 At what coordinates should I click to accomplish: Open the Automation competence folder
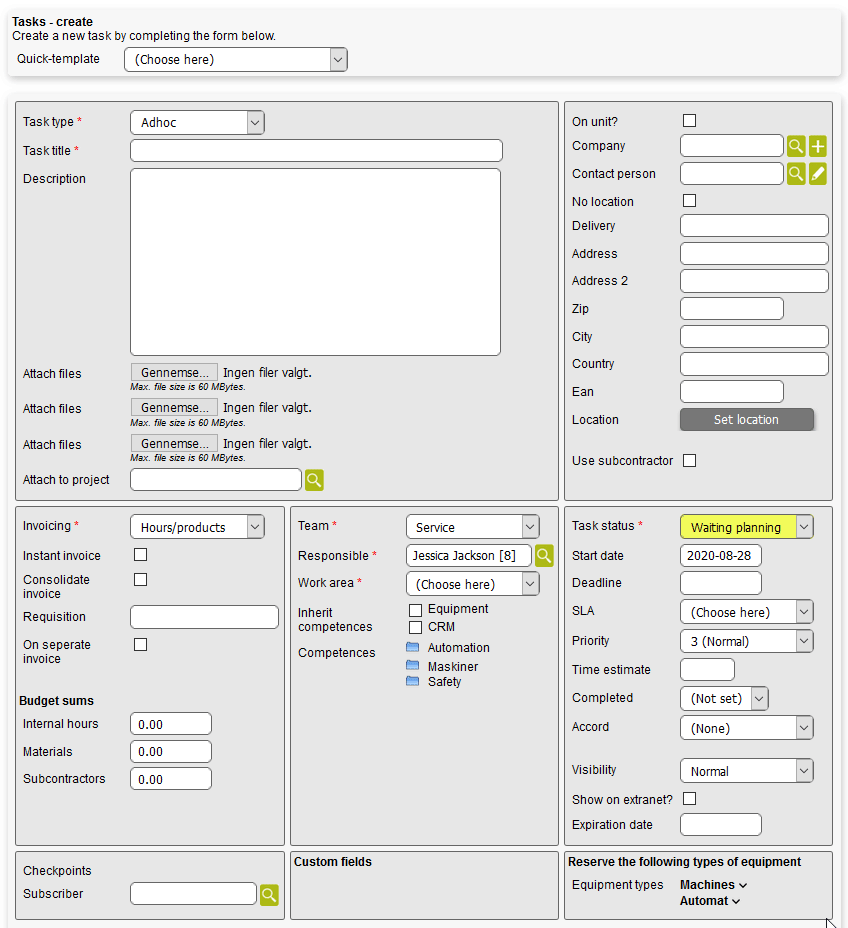[x=413, y=647]
